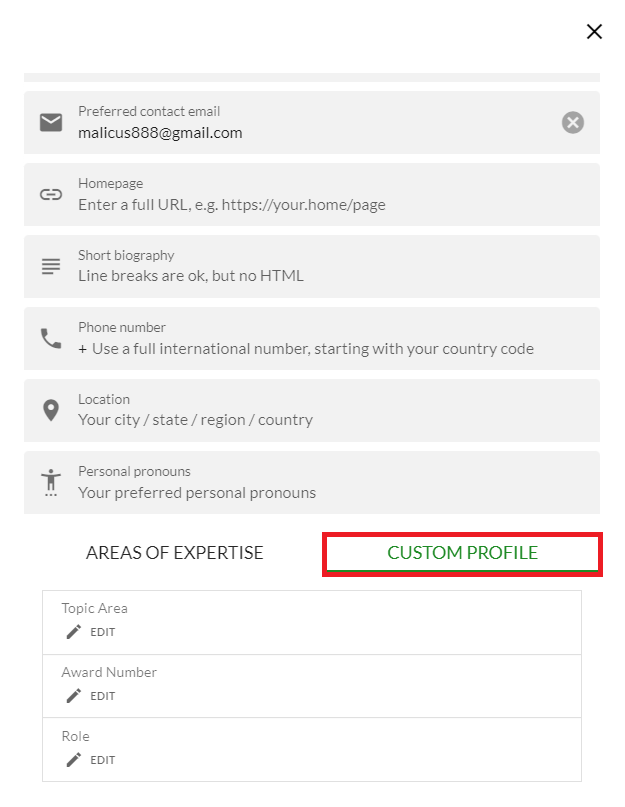The image size is (625, 807).
Task: Click the envelope icon beside contact email
Action: point(51,122)
